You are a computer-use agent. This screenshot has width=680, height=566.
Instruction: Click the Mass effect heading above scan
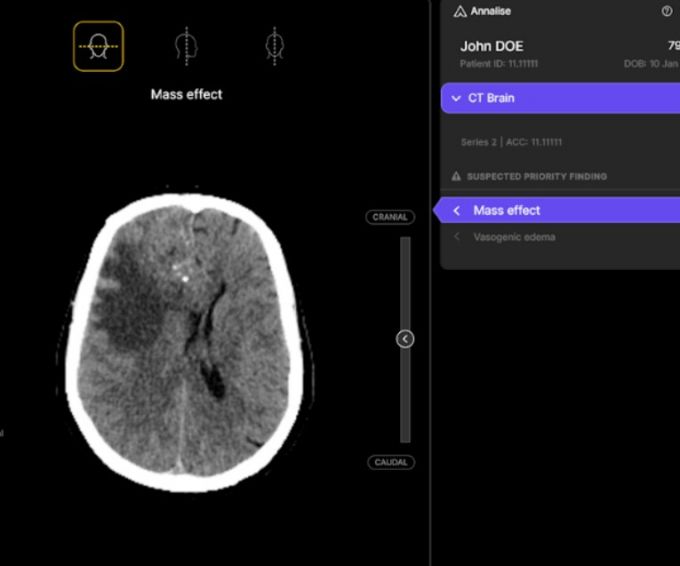[186, 95]
